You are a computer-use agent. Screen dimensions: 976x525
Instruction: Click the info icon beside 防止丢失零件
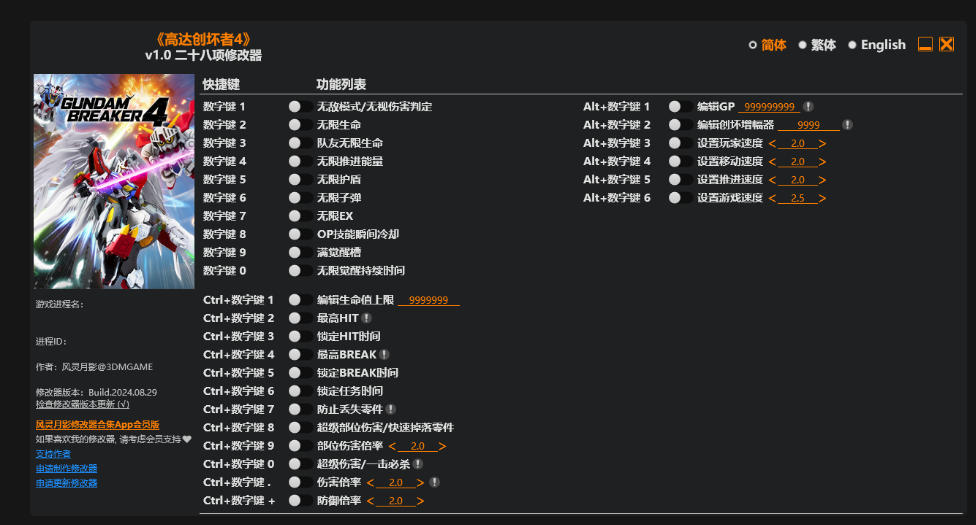390,409
